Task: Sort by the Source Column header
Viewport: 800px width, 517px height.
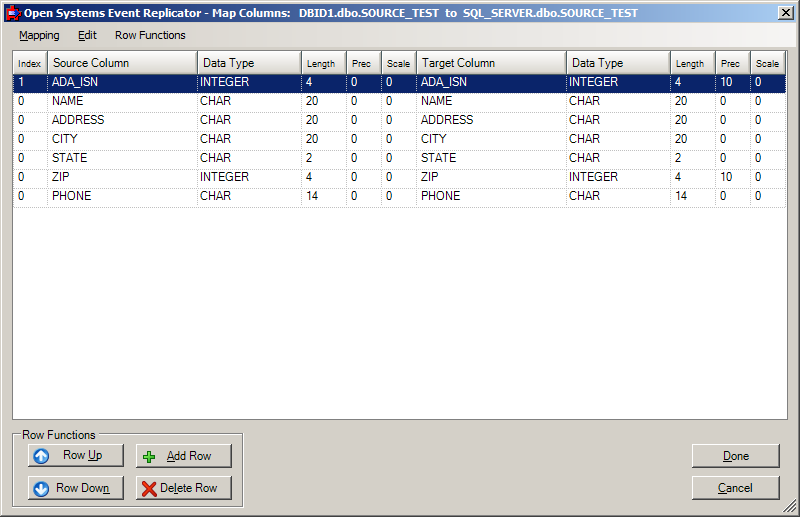Action: pyautogui.click(x=121, y=63)
